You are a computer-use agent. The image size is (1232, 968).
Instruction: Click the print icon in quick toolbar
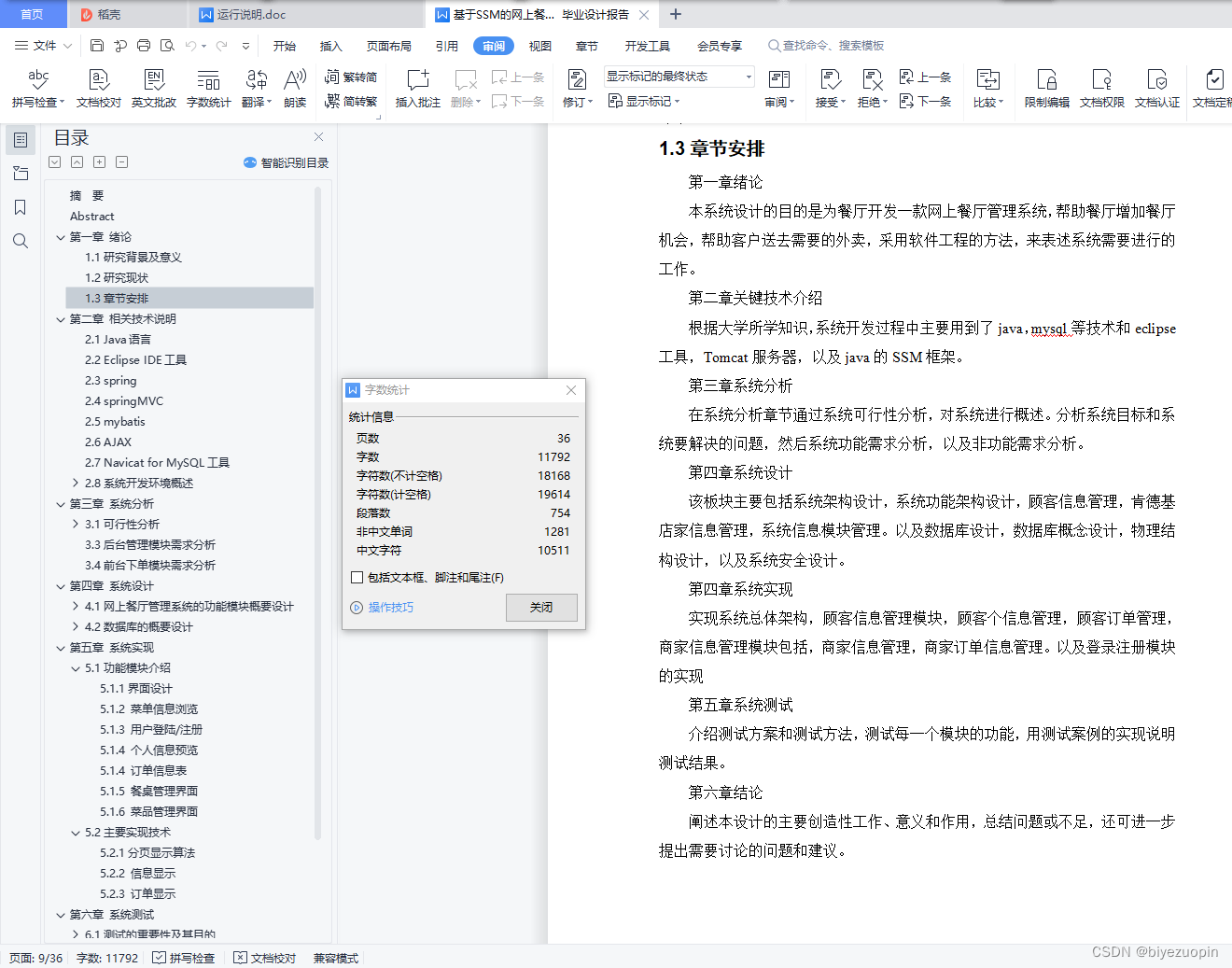tap(144, 46)
